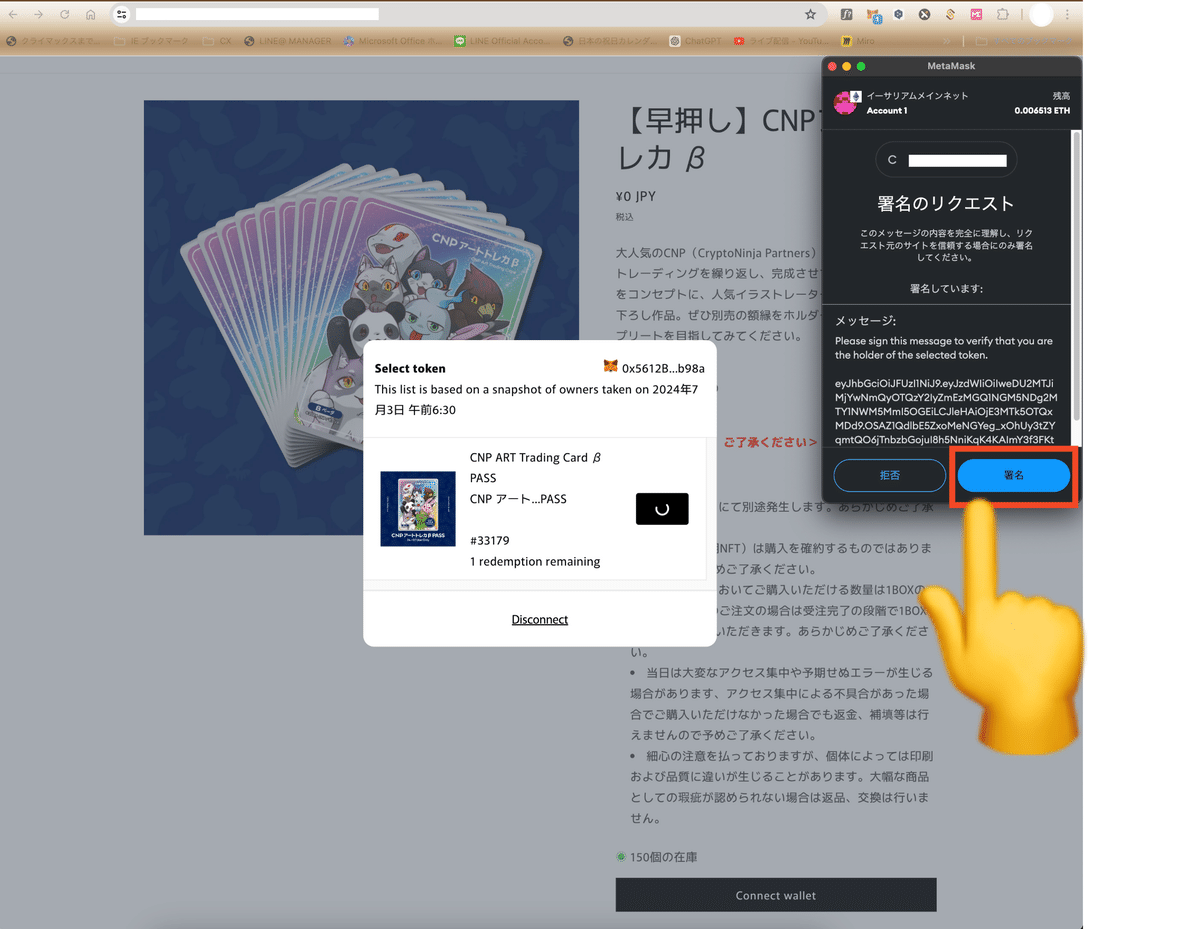Screen dimensions: 1200x929
Task: Click the CNP token thumbnail in Select token dialog
Action: pos(418,508)
